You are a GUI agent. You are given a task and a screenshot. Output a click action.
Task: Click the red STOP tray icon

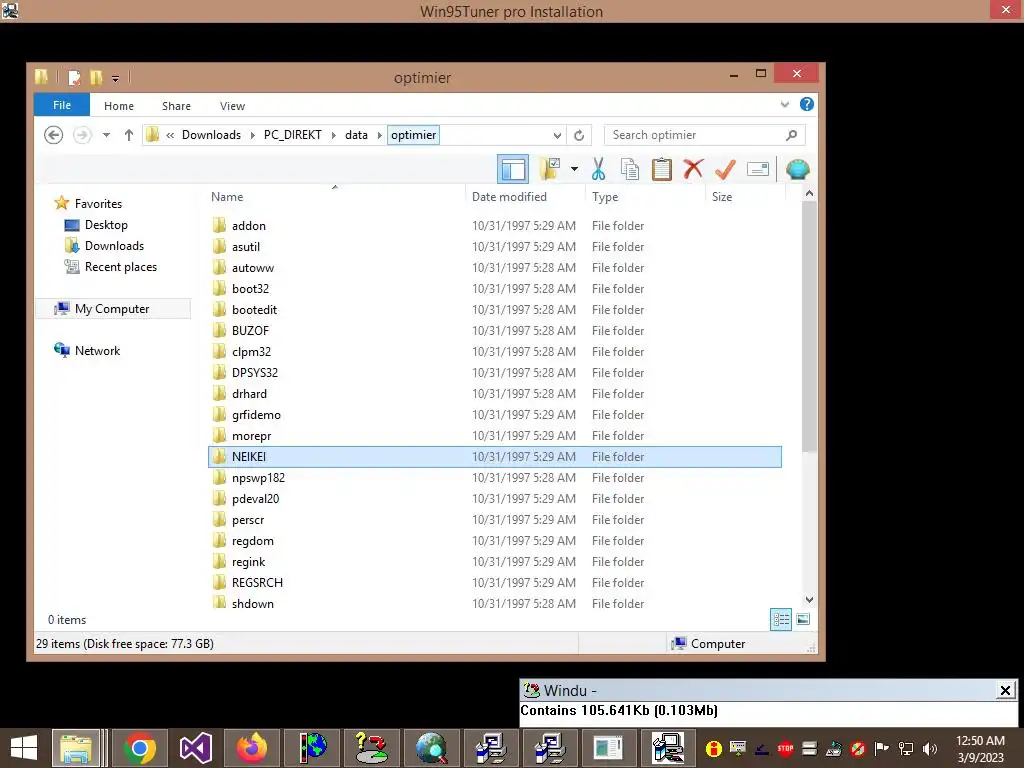click(786, 748)
